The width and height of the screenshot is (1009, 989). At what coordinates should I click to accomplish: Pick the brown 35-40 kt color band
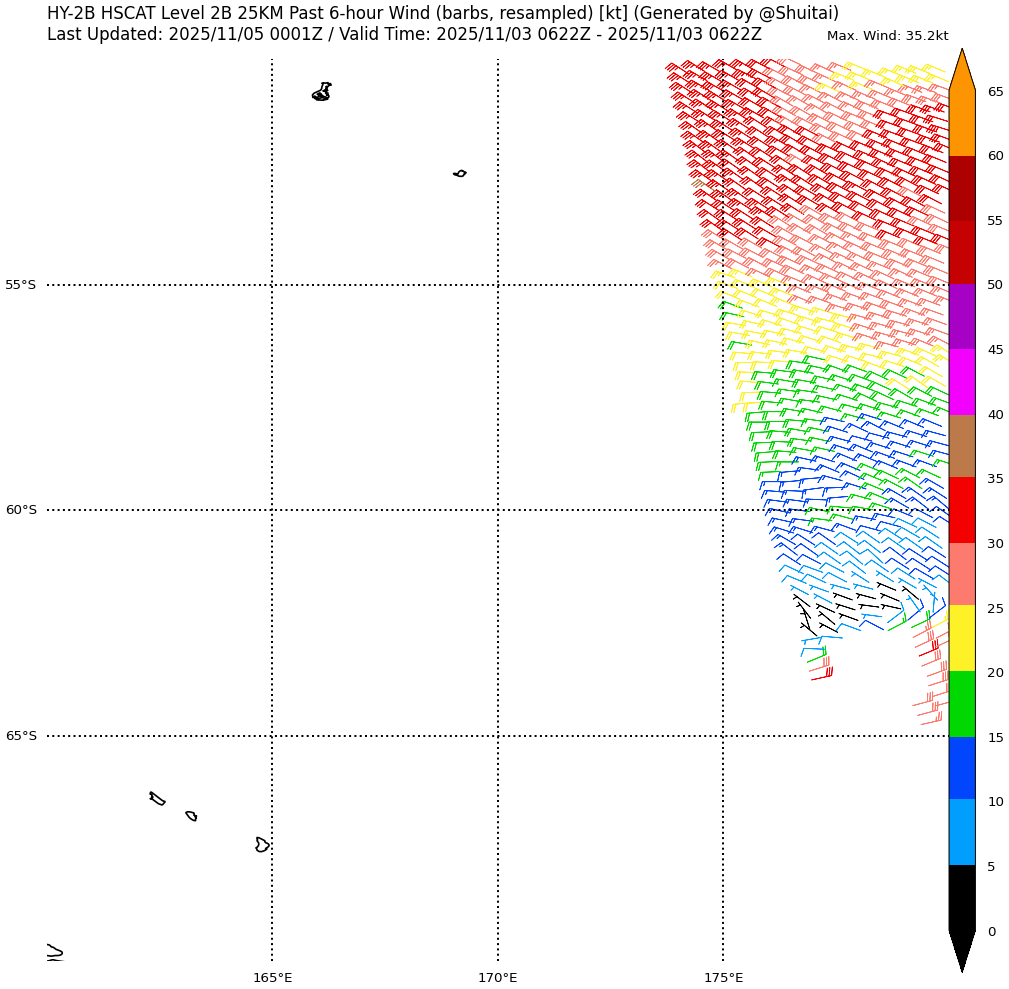tap(961, 446)
